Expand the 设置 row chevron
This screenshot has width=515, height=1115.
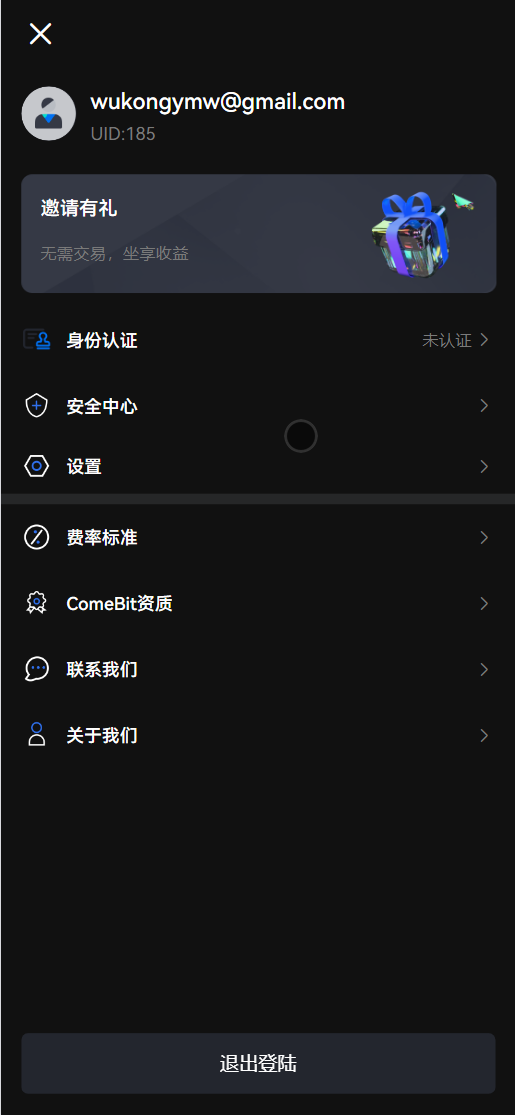(x=484, y=466)
